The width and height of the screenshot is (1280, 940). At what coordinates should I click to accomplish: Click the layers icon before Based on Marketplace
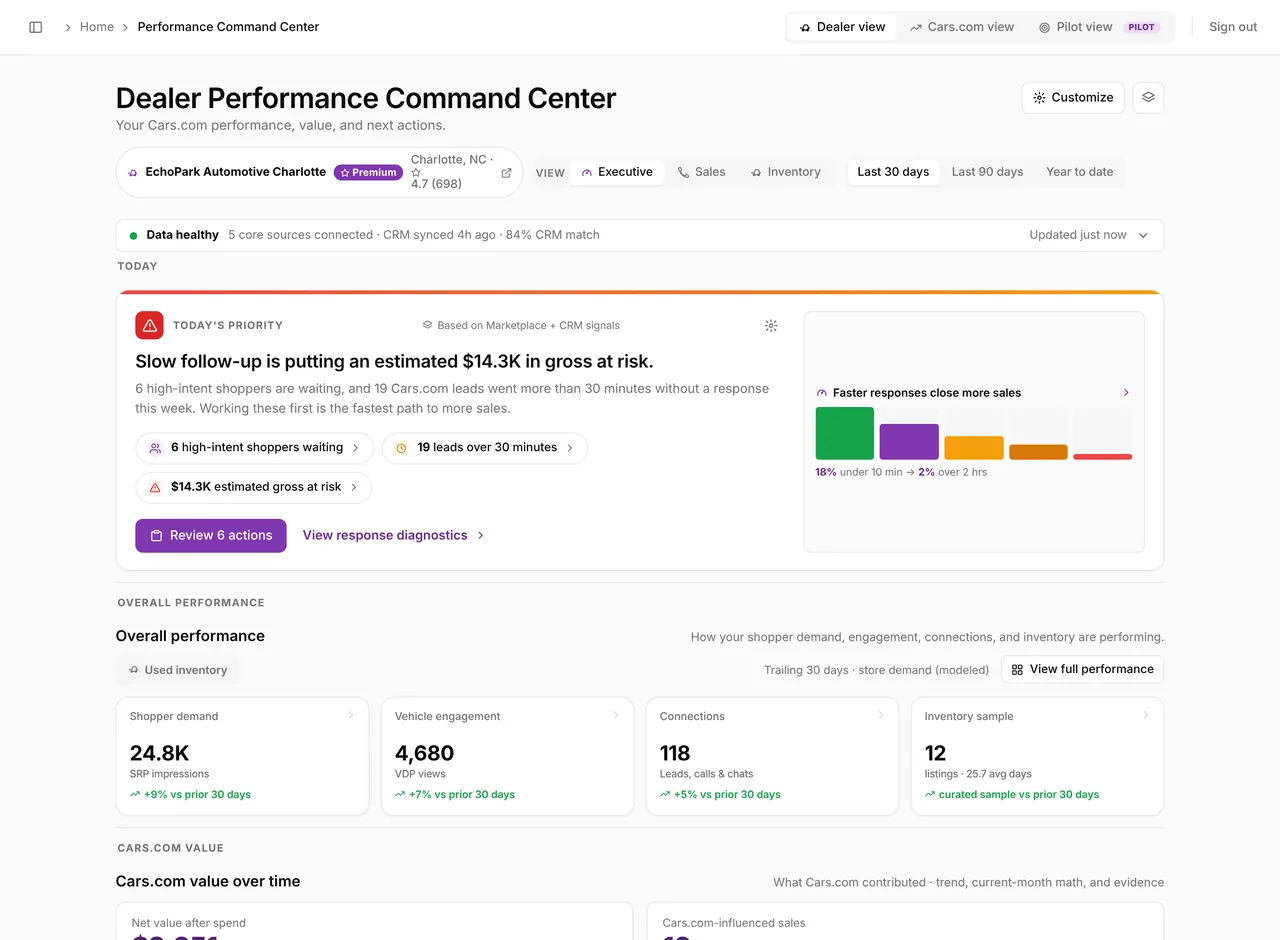click(x=427, y=325)
